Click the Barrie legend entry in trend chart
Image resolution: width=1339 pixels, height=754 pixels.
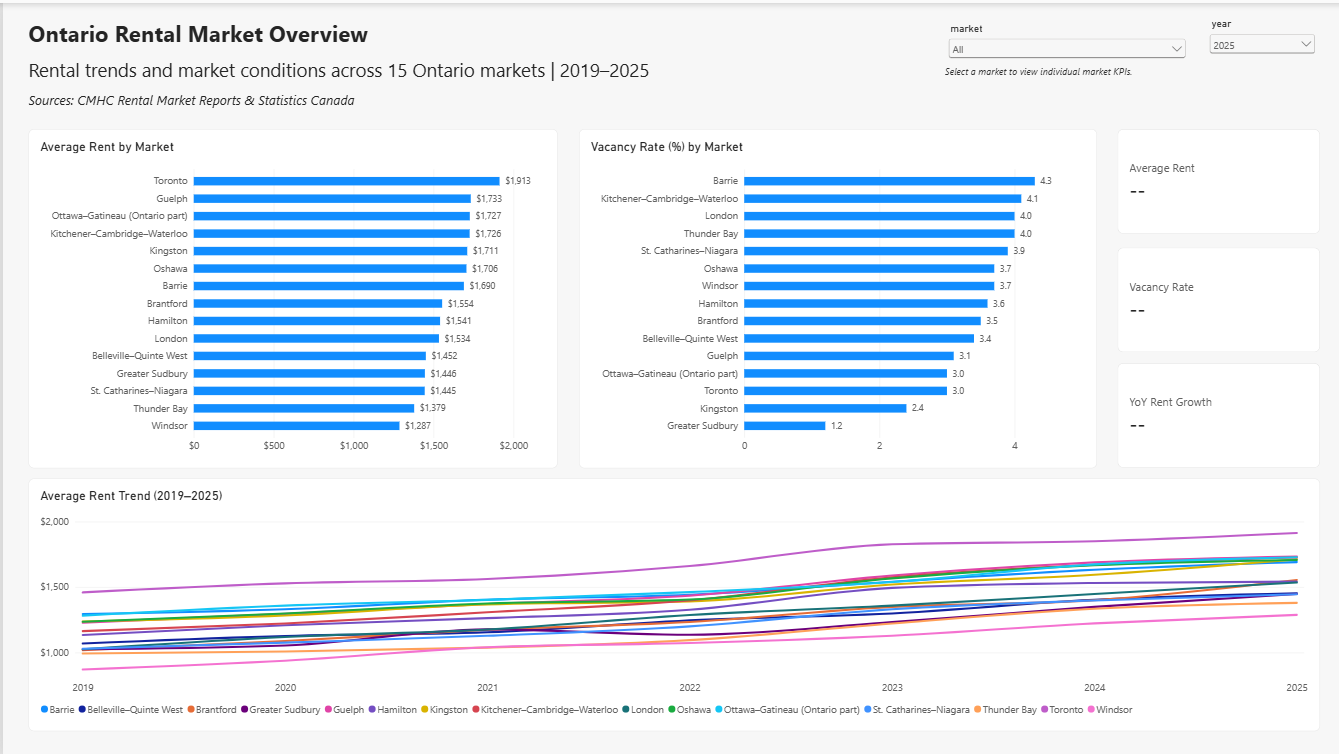(x=57, y=710)
